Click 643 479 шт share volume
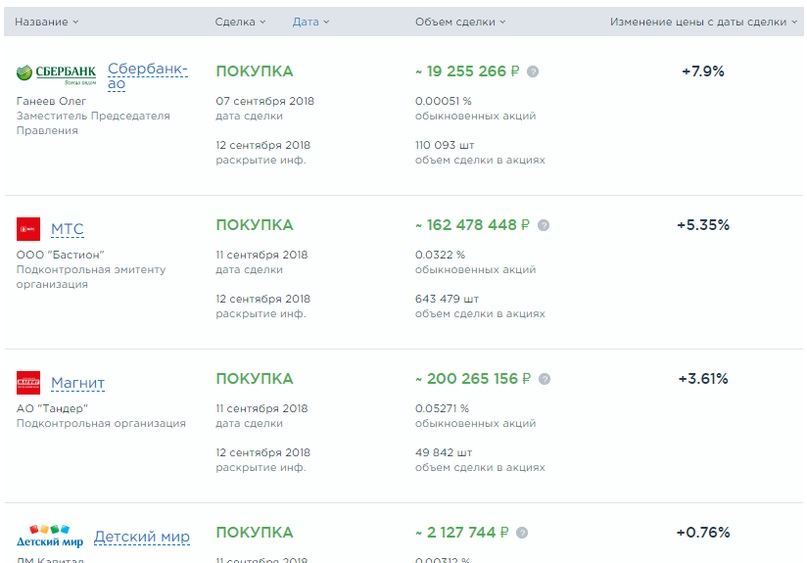 pos(447,300)
